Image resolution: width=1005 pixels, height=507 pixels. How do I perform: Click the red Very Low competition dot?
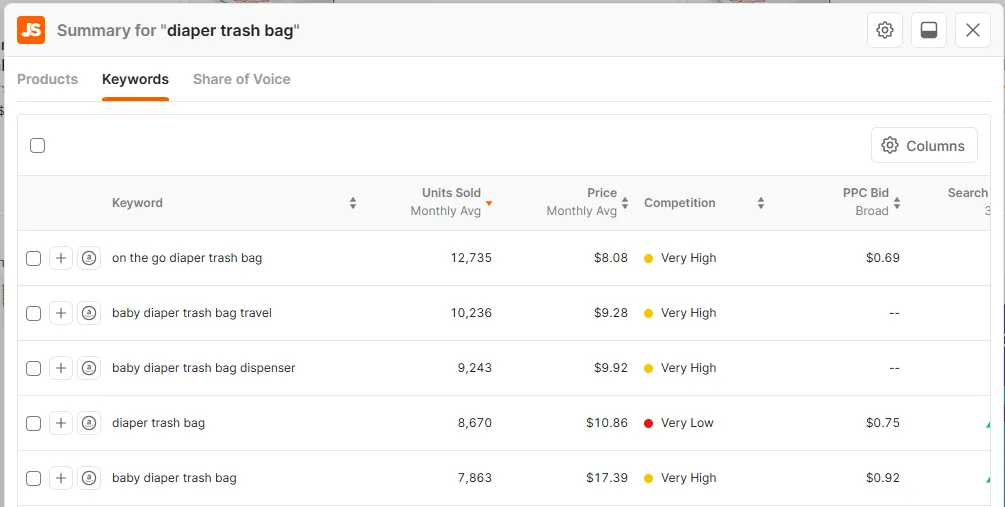point(649,423)
